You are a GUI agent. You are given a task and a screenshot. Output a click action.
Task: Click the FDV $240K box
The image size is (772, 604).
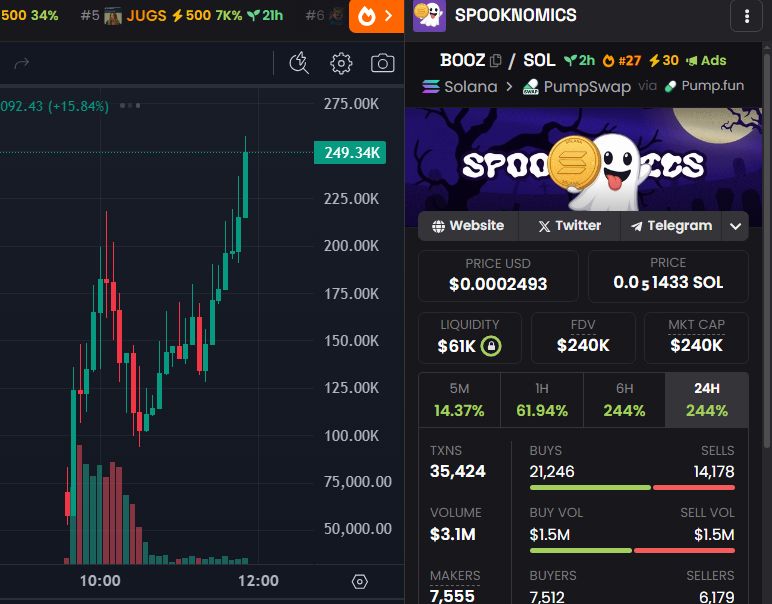583,338
